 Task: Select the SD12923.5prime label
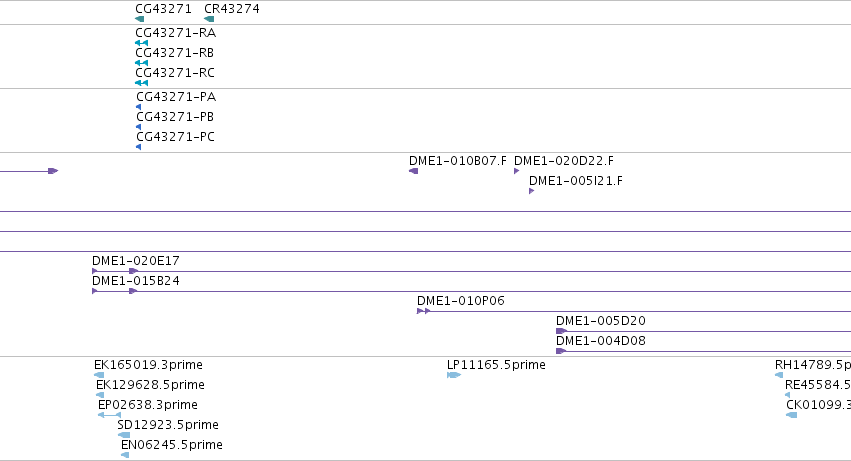pos(168,425)
